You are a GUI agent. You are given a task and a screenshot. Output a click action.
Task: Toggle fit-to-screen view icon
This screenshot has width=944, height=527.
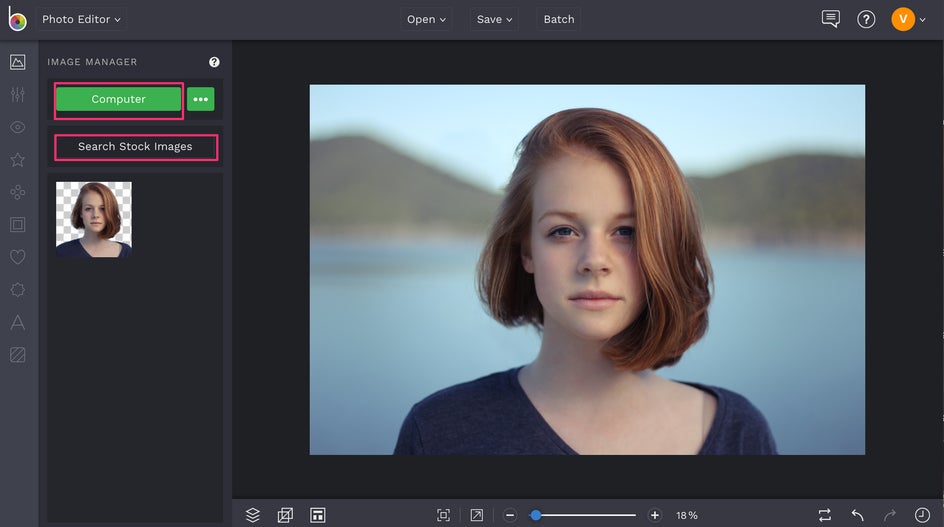pos(443,515)
